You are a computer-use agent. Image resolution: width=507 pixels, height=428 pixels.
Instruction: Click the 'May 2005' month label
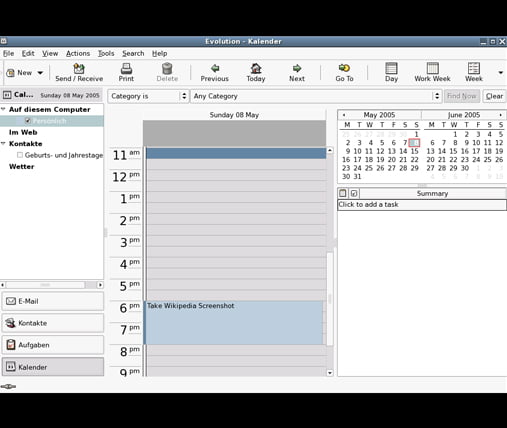click(379, 115)
